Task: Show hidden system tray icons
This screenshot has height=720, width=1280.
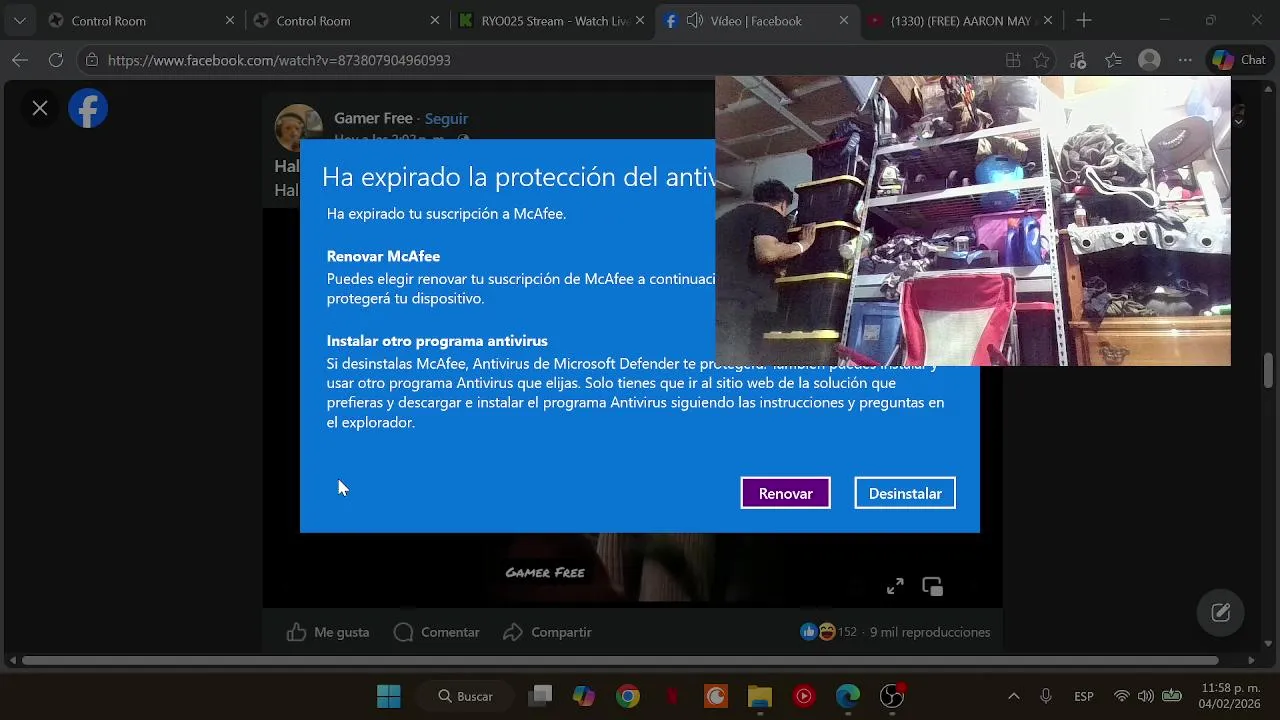Action: [x=1013, y=696]
